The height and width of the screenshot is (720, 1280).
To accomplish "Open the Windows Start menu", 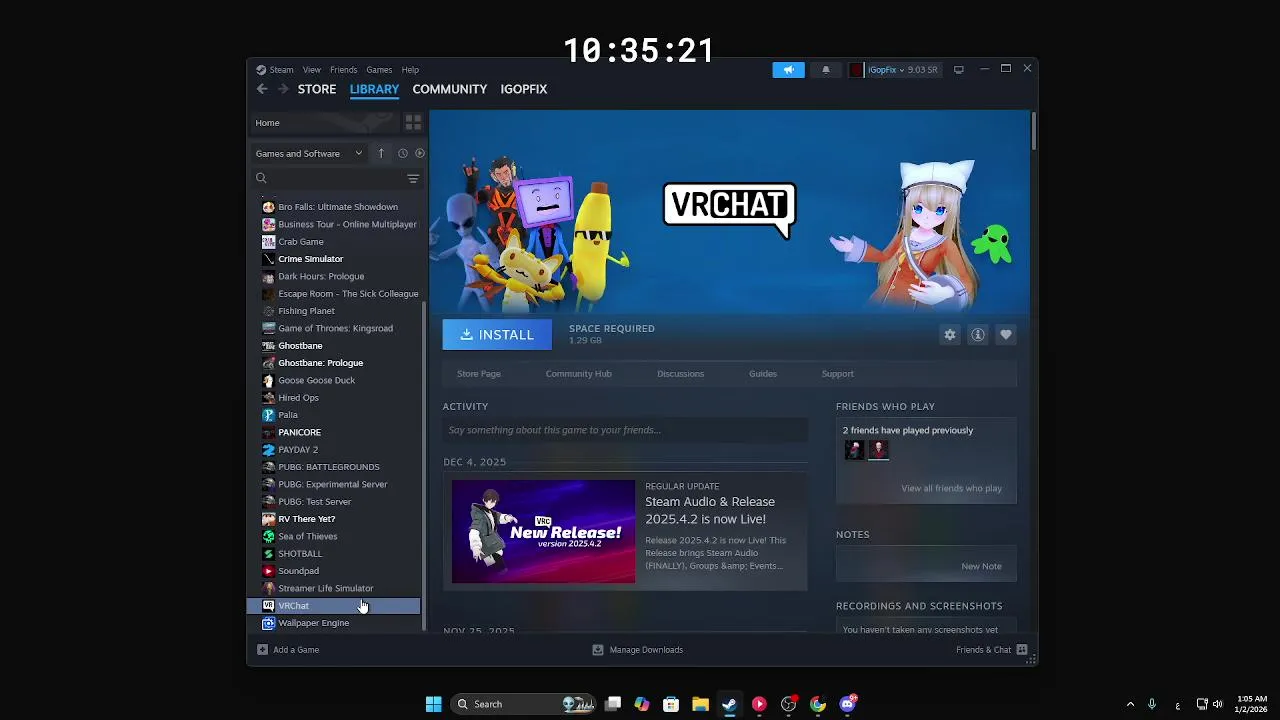I will (x=433, y=704).
